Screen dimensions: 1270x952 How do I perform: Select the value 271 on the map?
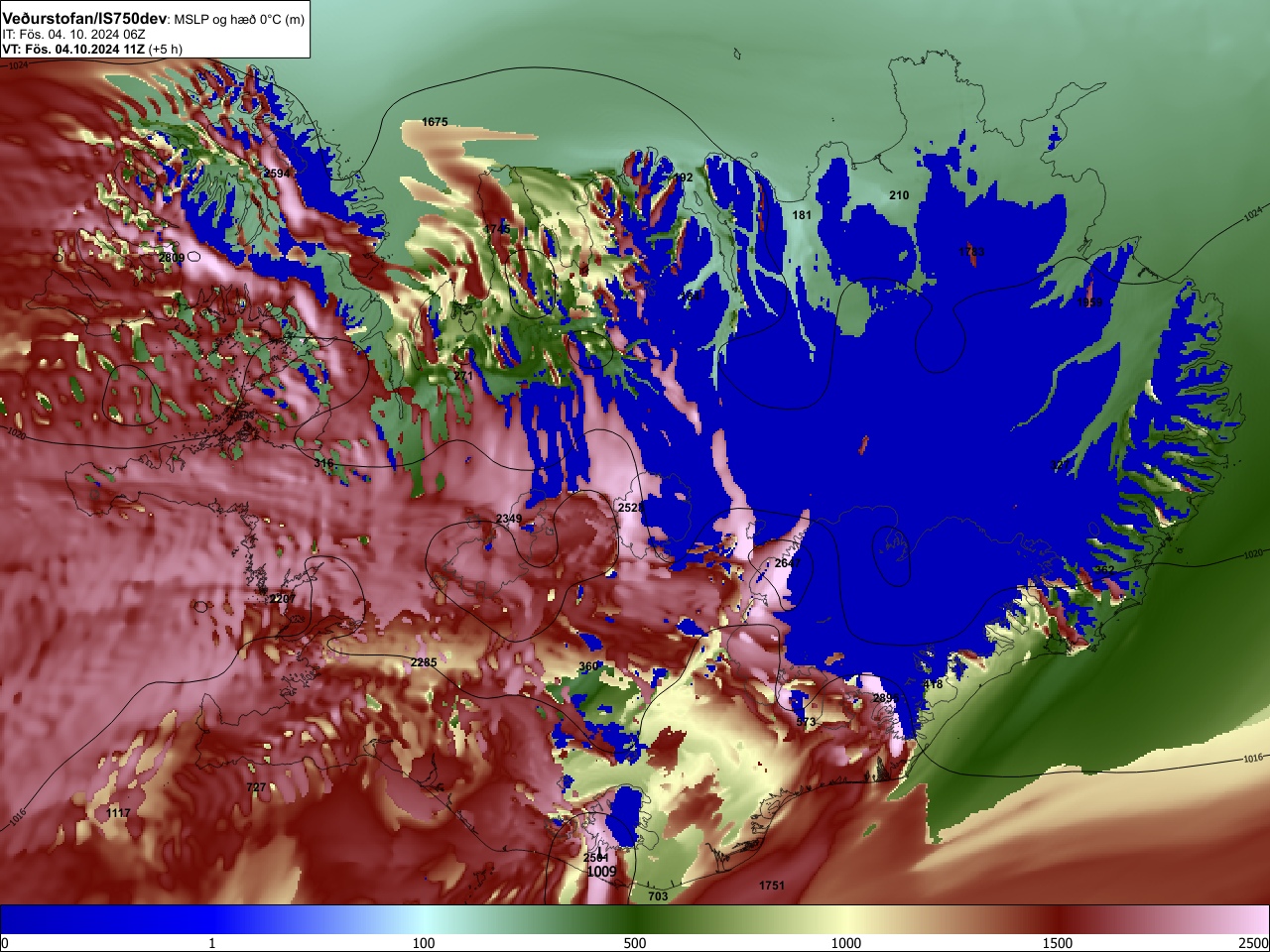point(463,377)
